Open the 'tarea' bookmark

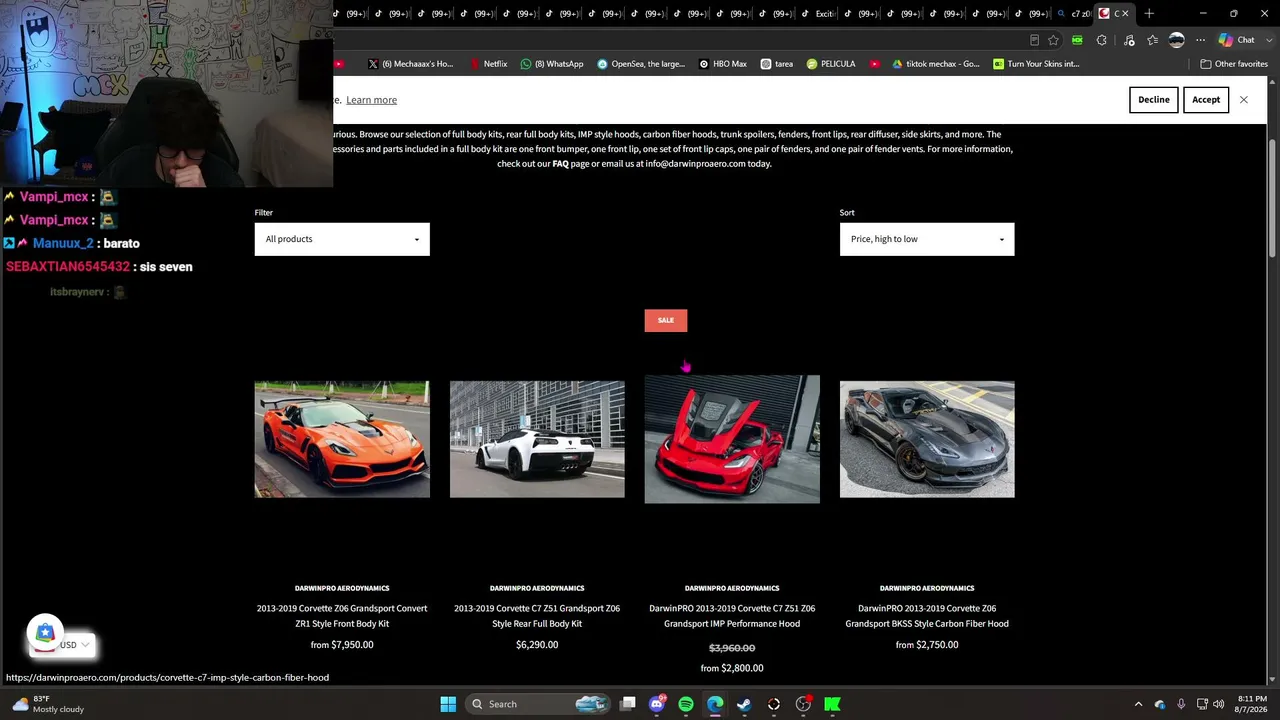click(x=777, y=64)
